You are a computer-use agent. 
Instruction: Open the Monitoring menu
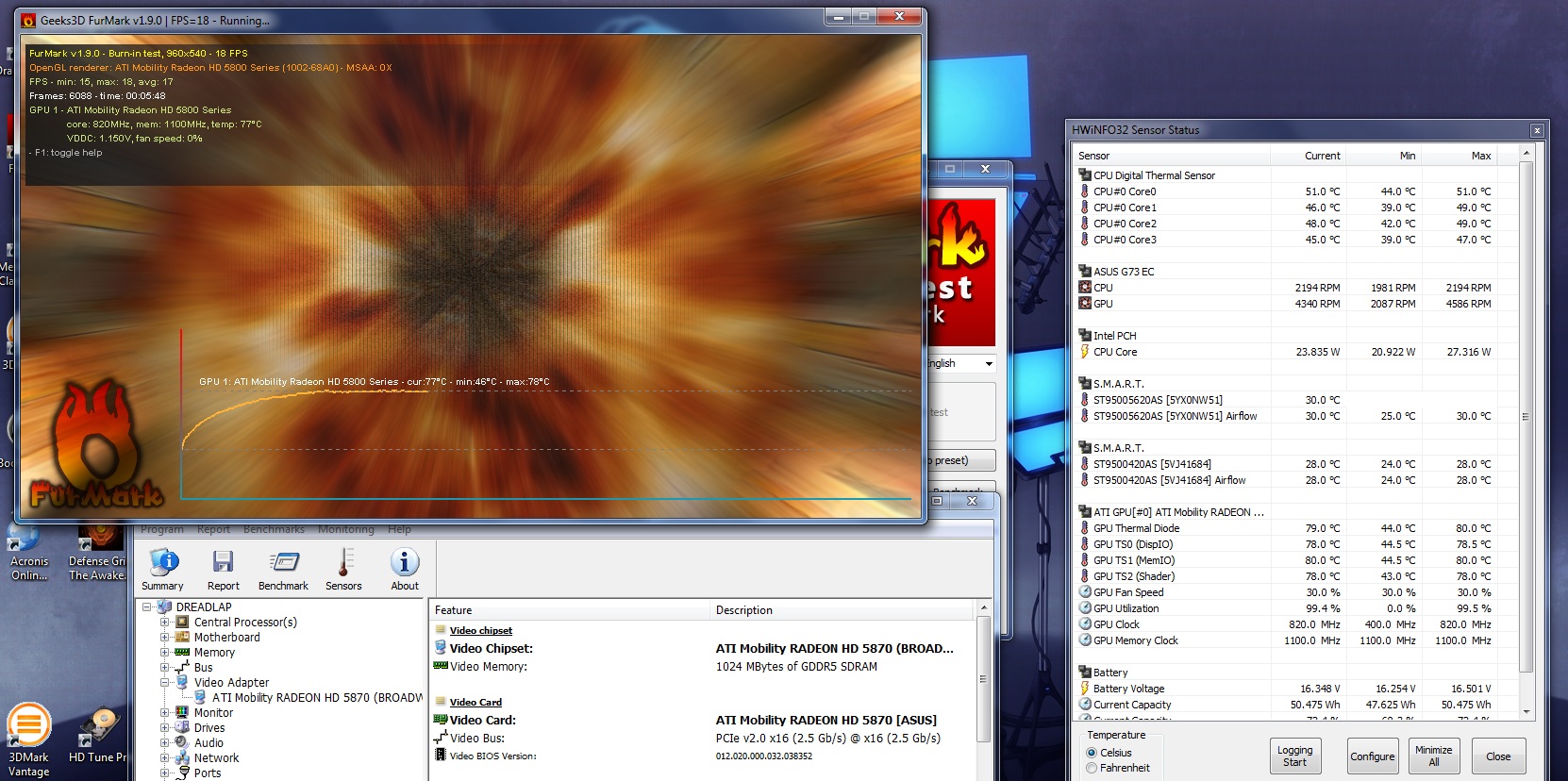tap(346, 529)
